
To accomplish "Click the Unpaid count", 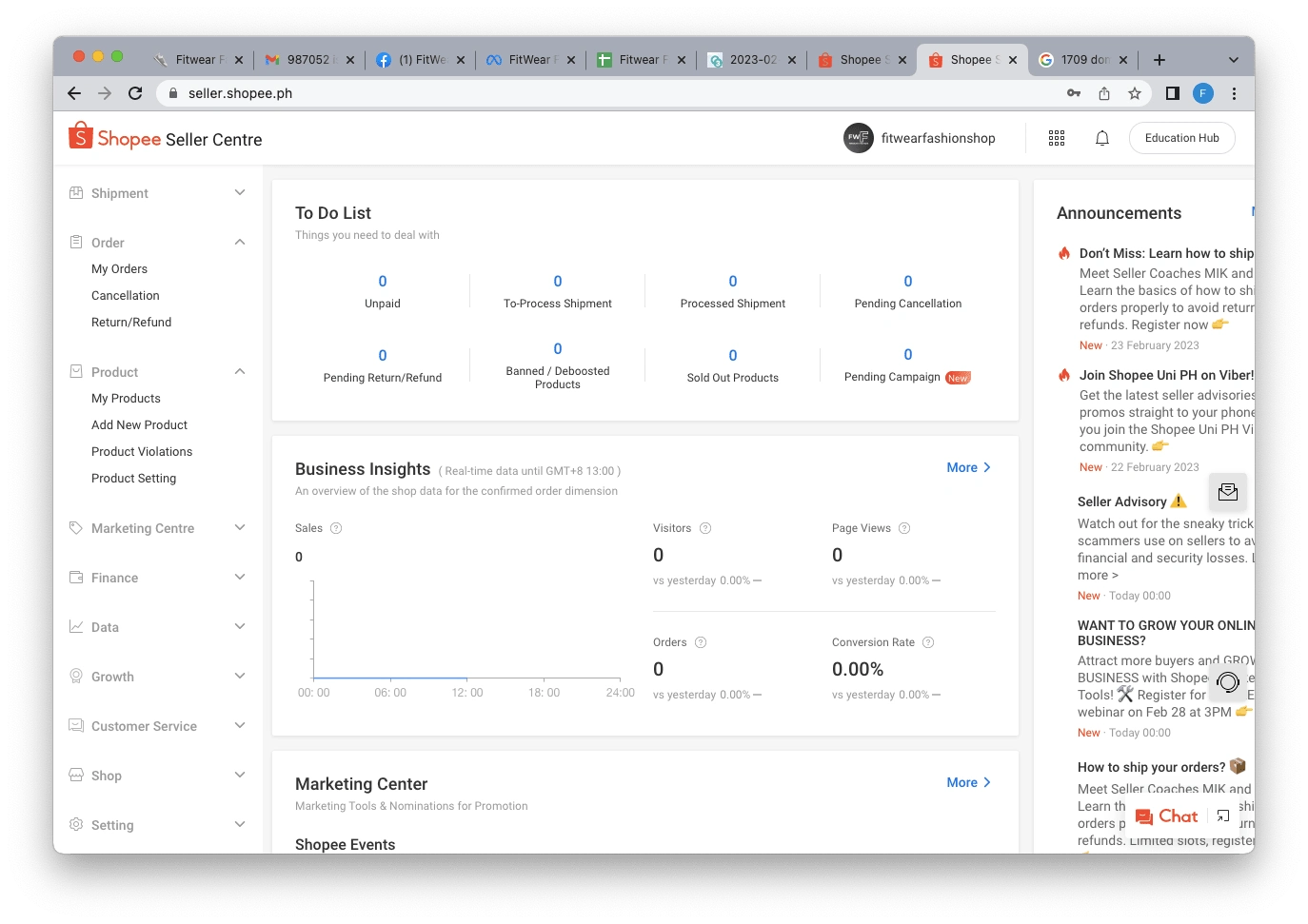I will tap(383, 282).
